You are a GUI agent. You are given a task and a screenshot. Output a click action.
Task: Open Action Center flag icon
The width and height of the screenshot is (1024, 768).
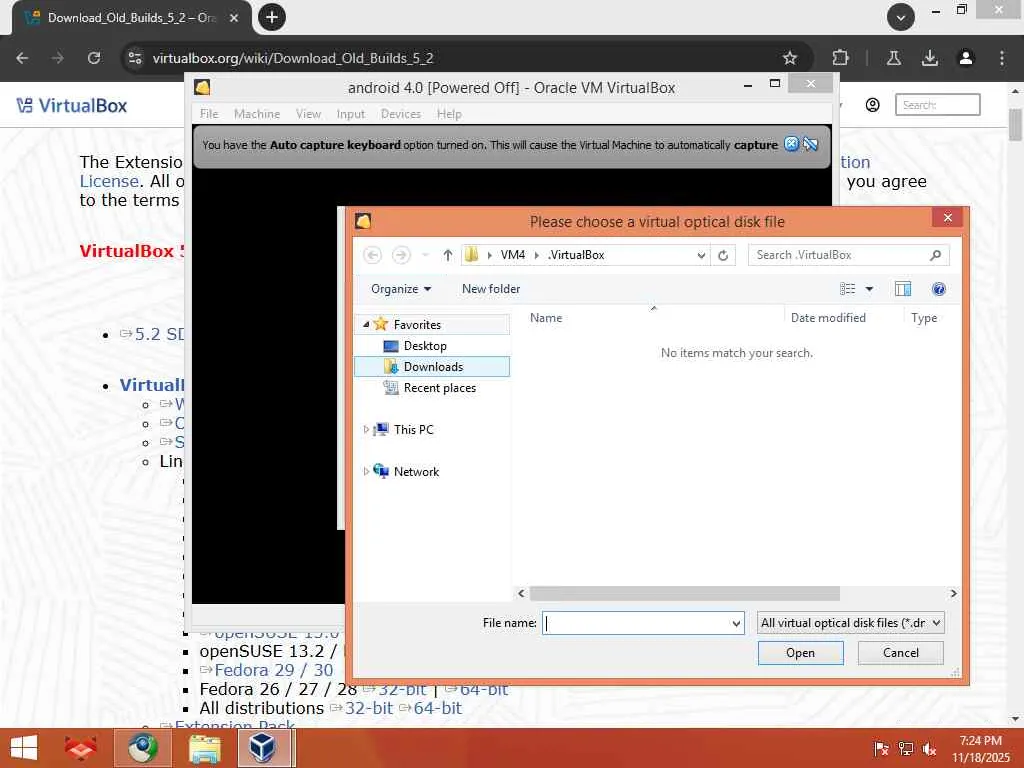pyautogui.click(x=881, y=749)
